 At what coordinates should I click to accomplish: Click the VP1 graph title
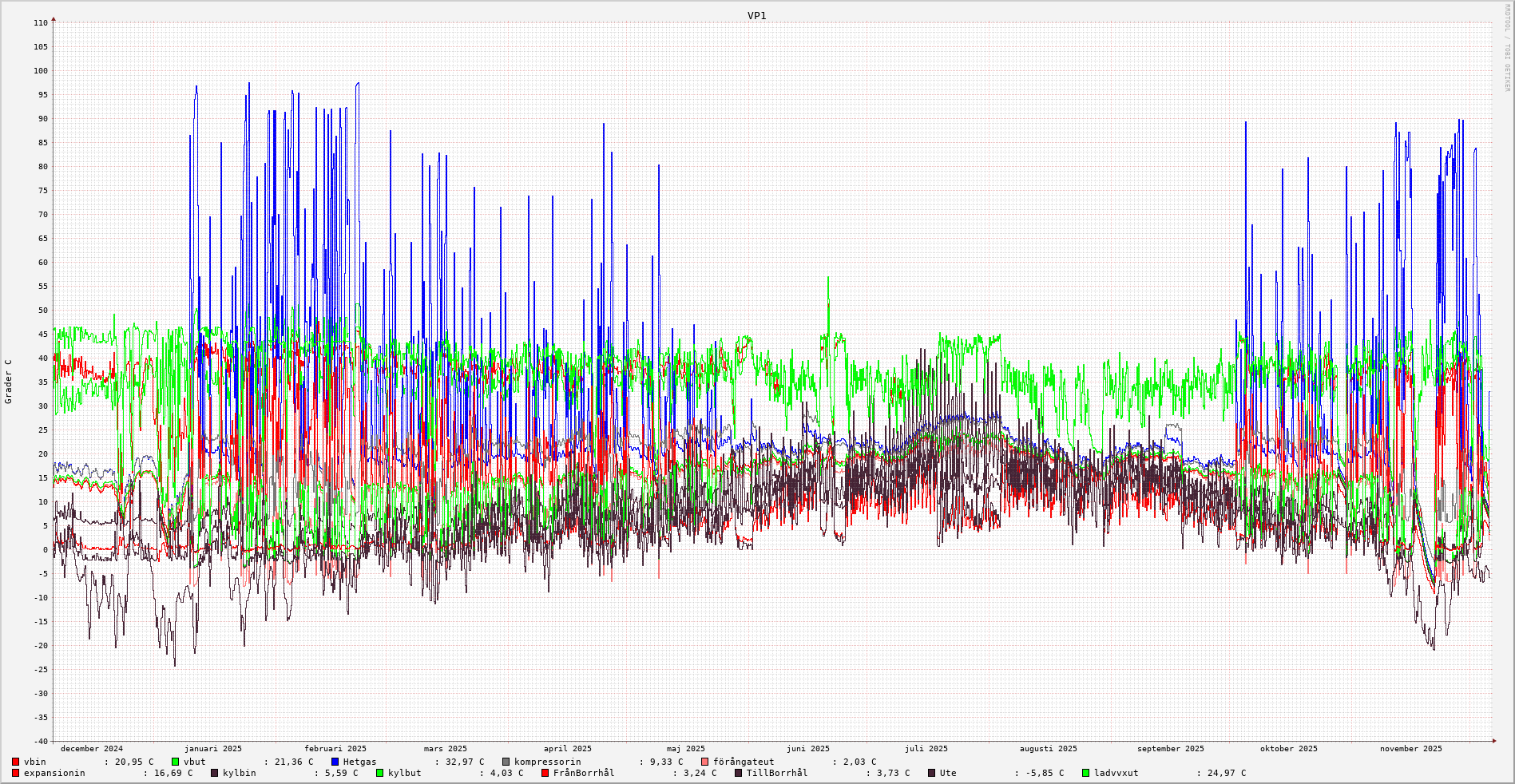756,16
